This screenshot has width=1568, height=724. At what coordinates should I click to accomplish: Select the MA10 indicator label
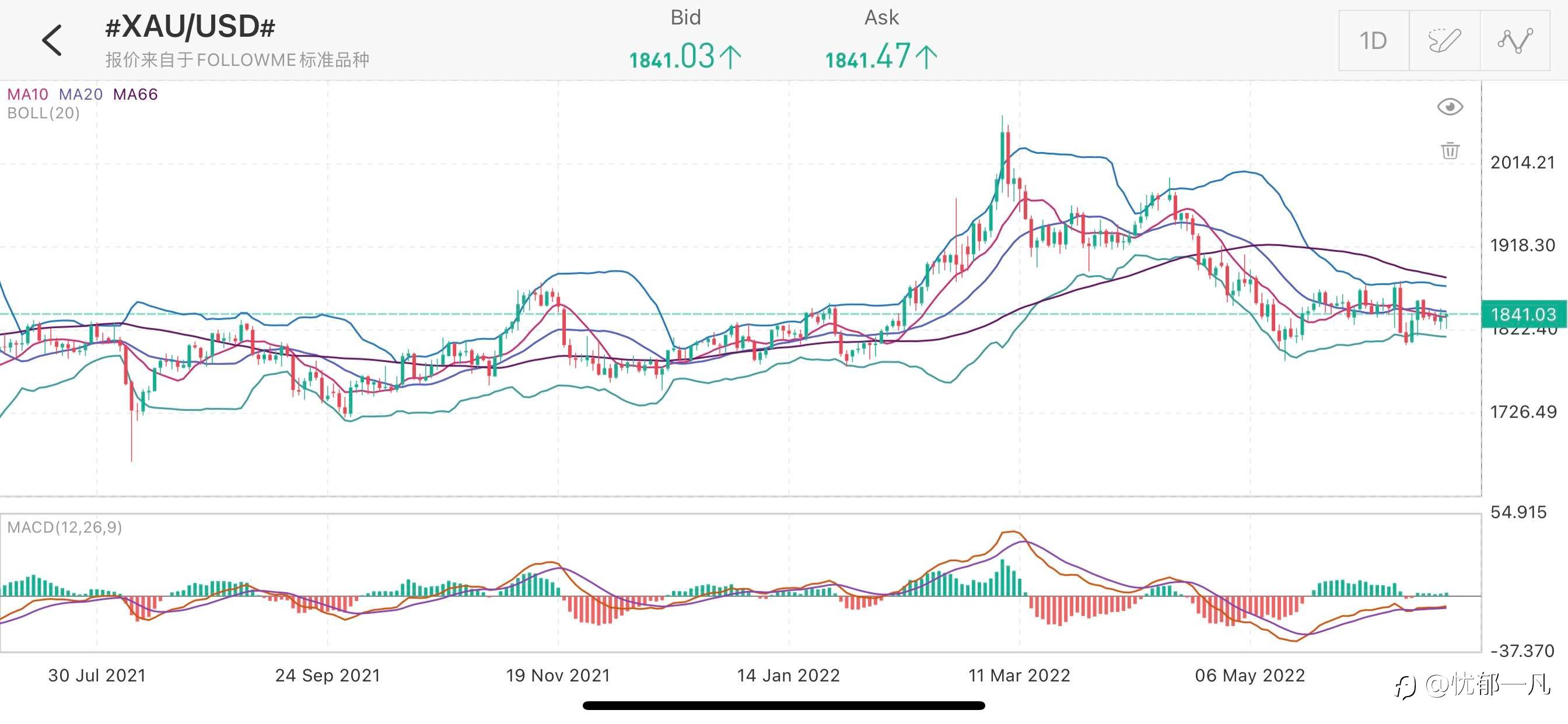pyautogui.click(x=27, y=94)
